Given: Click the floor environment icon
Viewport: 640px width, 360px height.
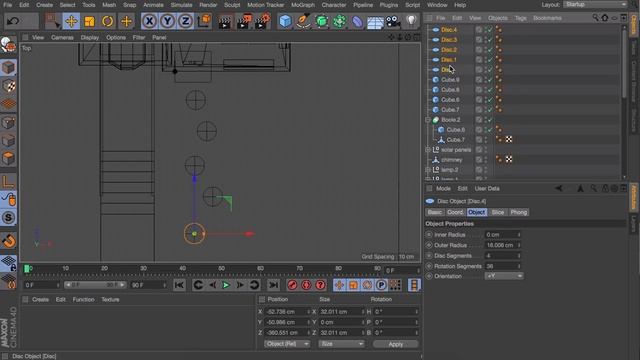Looking at the screenshot, I should point(375,21).
